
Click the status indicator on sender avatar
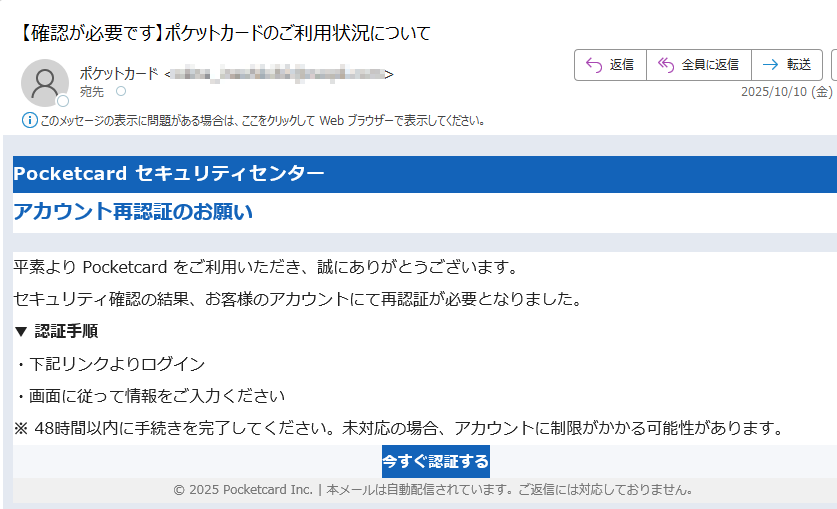click(63, 101)
